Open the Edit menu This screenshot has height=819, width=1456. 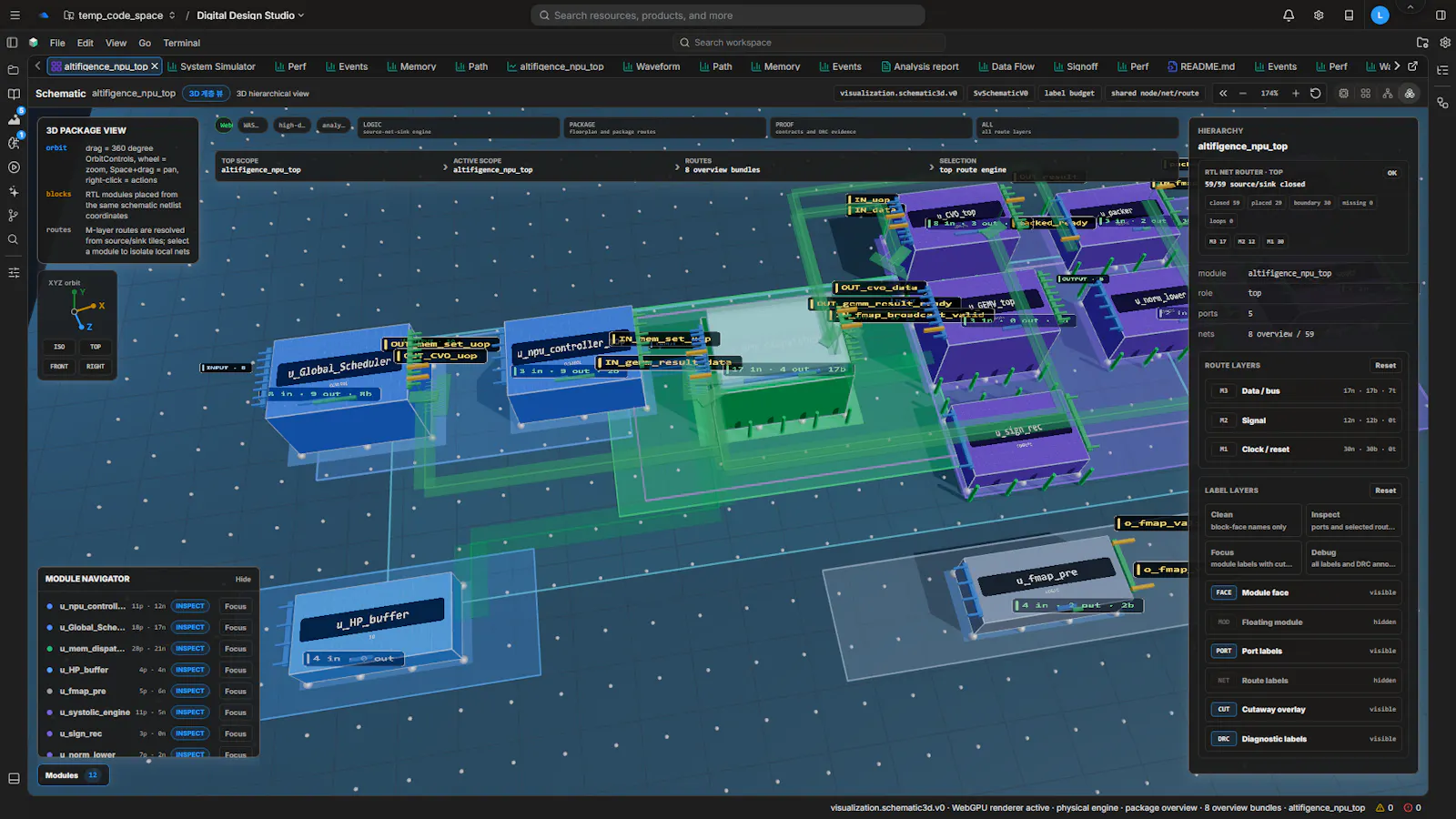(x=85, y=43)
